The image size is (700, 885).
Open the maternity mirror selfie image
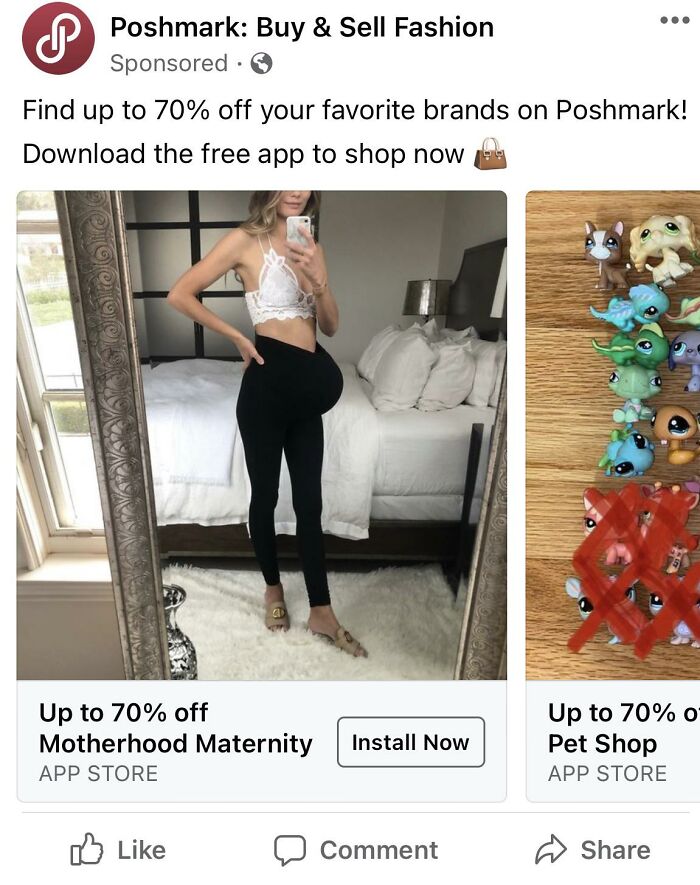[x=262, y=435]
